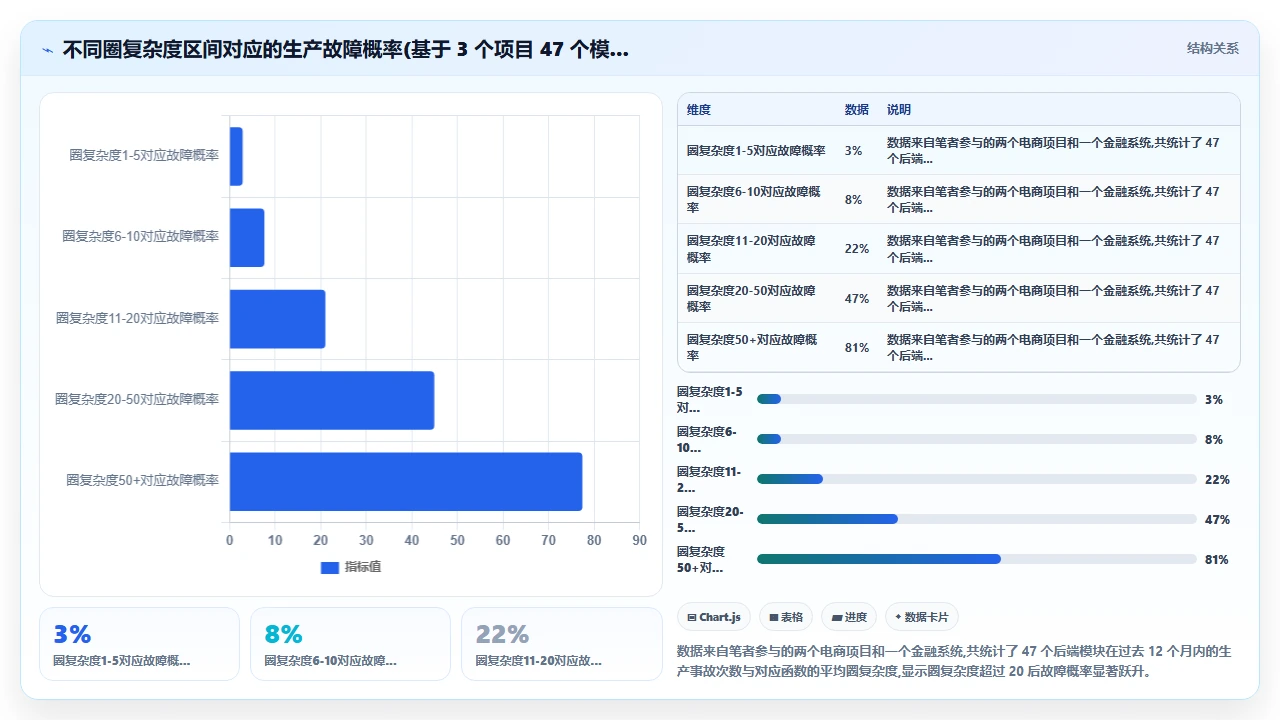Click chart axis label 圈复杂度11-20对应故障概率
This screenshot has height=720, width=1280.
138,319
